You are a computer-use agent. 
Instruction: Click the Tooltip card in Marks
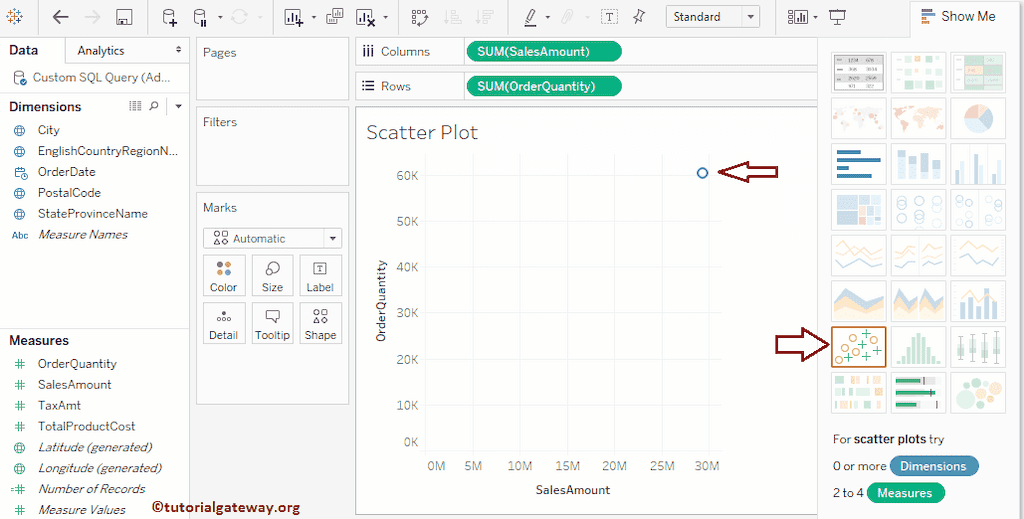tap(272, 323)
